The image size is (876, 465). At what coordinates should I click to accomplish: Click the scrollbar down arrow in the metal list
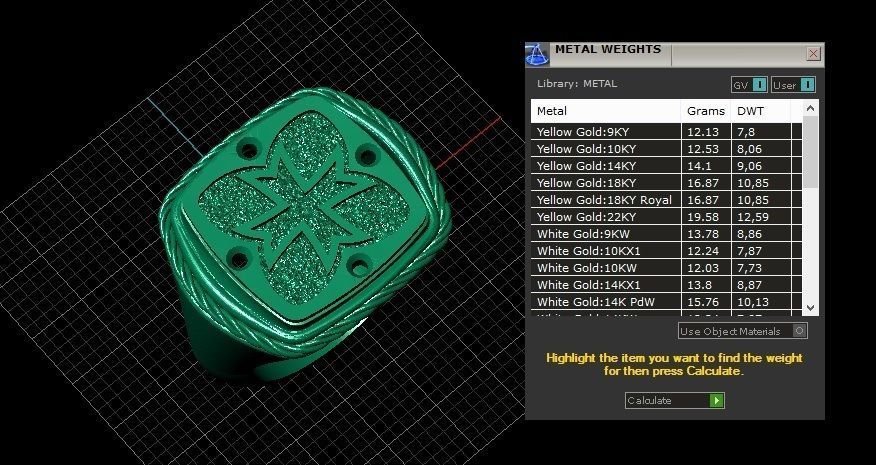(811, 307)
